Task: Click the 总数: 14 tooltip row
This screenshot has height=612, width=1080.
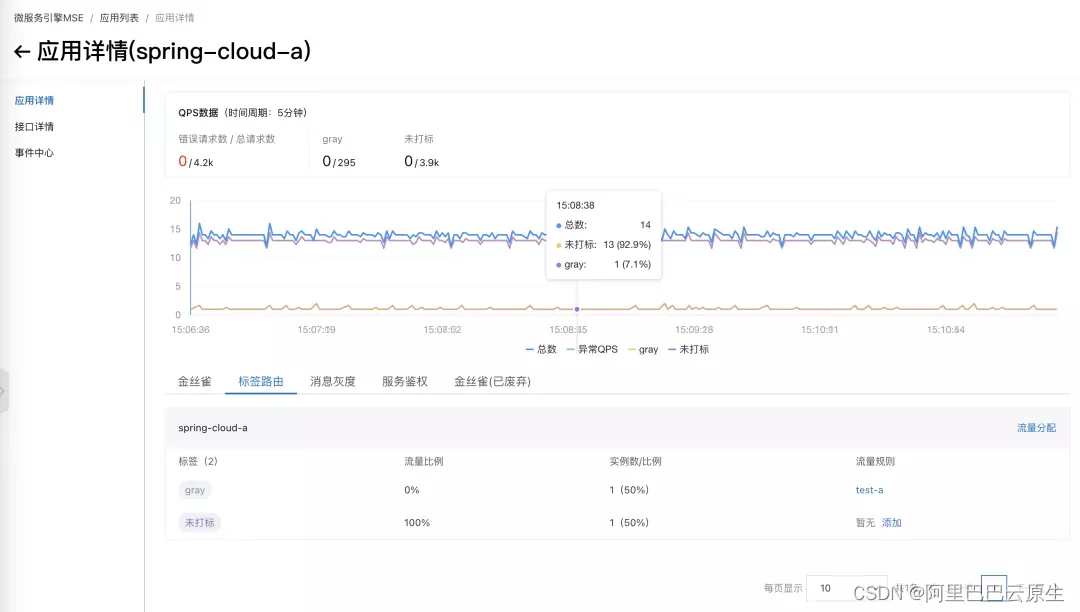Action: [x=603, y=225]
